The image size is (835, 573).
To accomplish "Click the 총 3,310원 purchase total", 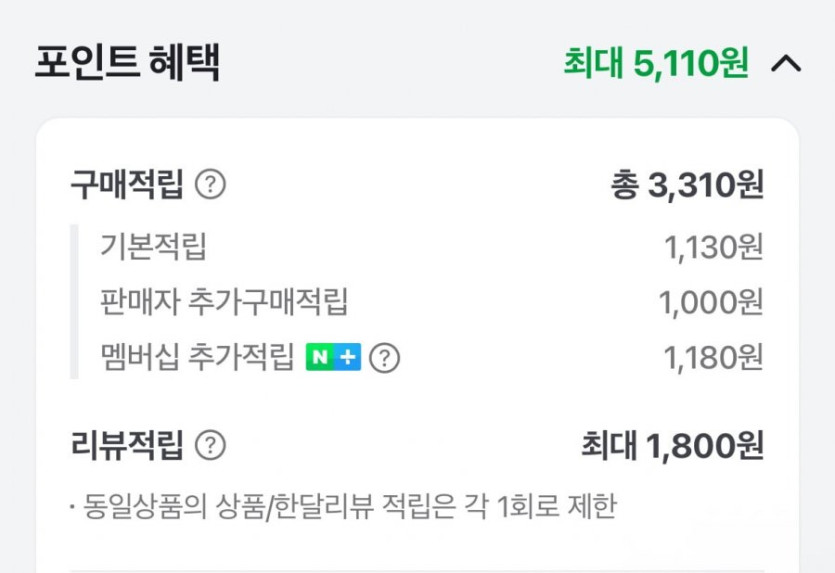I will (x=686, y=185).
